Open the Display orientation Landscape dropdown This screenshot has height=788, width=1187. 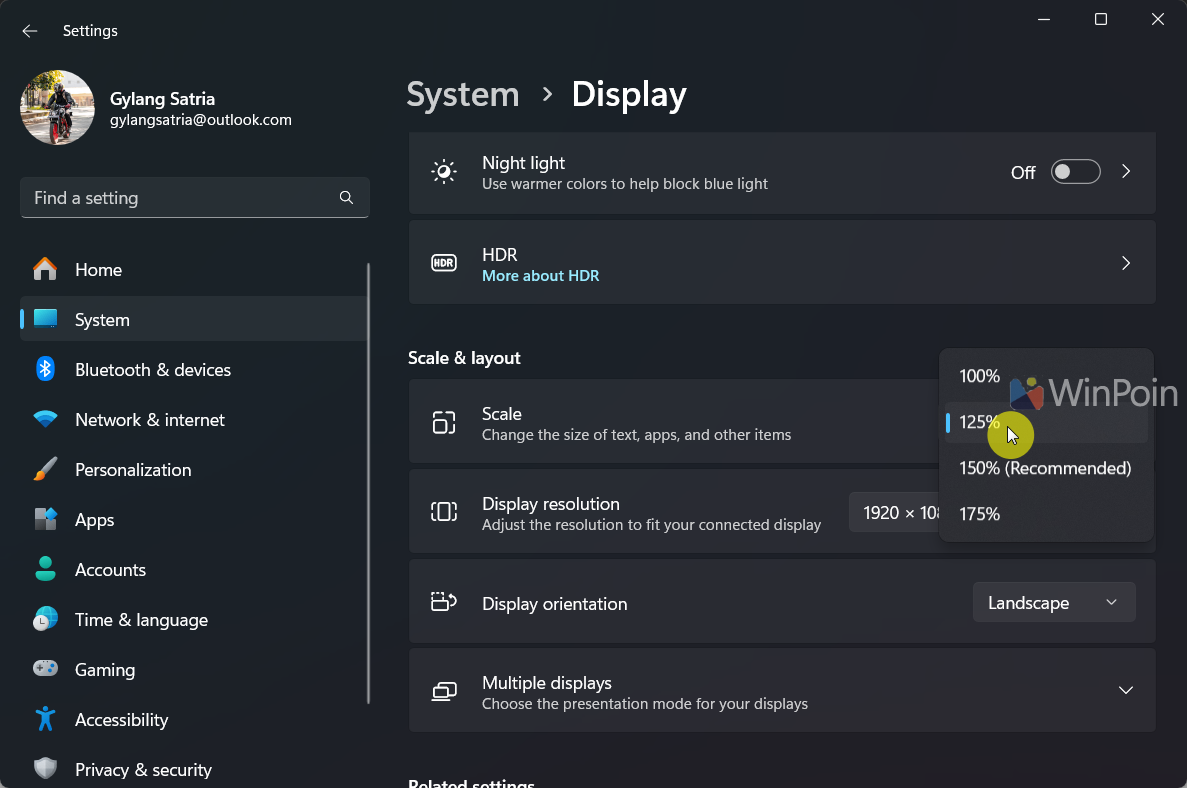1053,603
